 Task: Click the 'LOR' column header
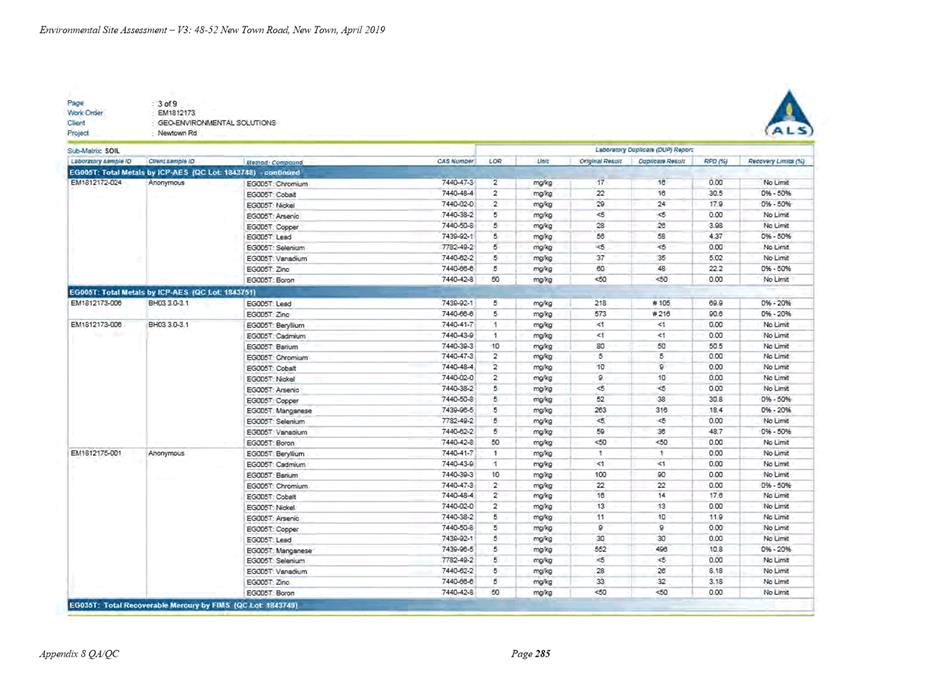coord(495,161)
